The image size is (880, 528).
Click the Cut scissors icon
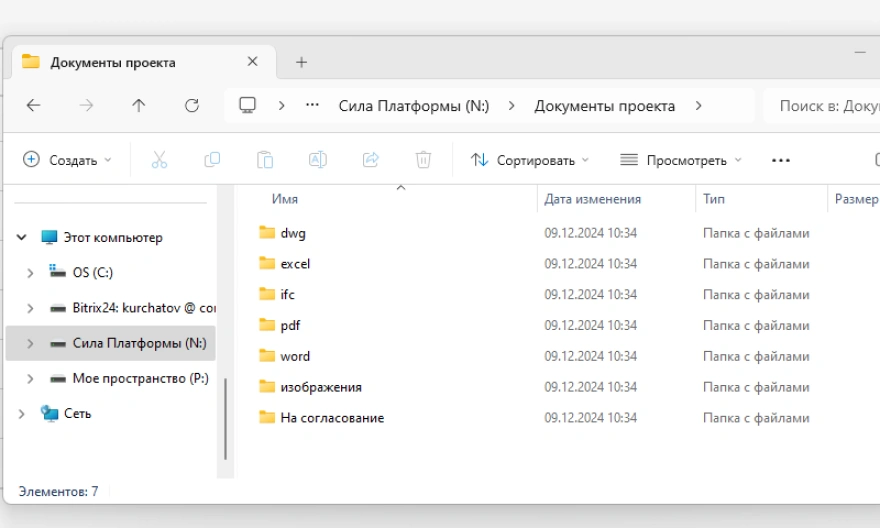[x=159, y=160]
